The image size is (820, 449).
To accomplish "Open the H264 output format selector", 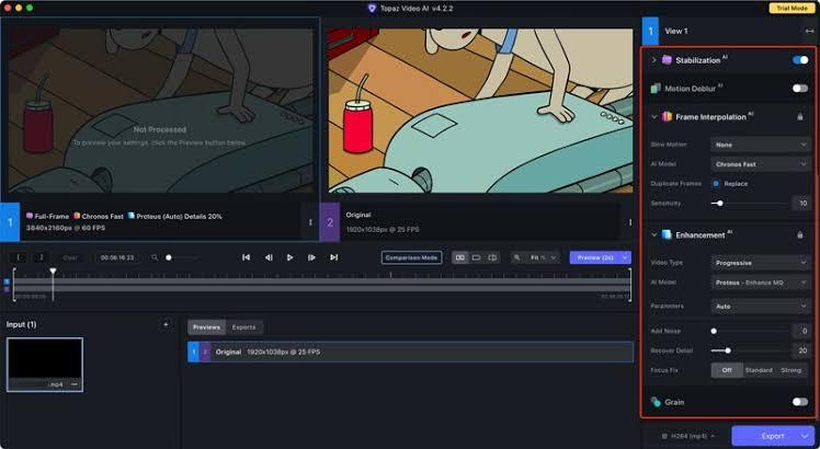I will [687, 436].
